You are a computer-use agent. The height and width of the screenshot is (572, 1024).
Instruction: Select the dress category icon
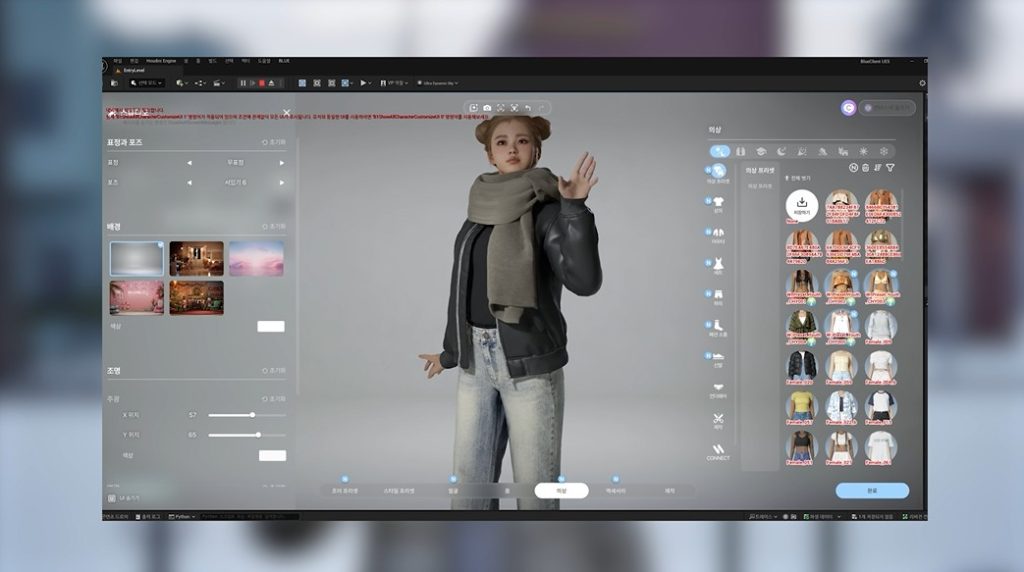(718, 264)
